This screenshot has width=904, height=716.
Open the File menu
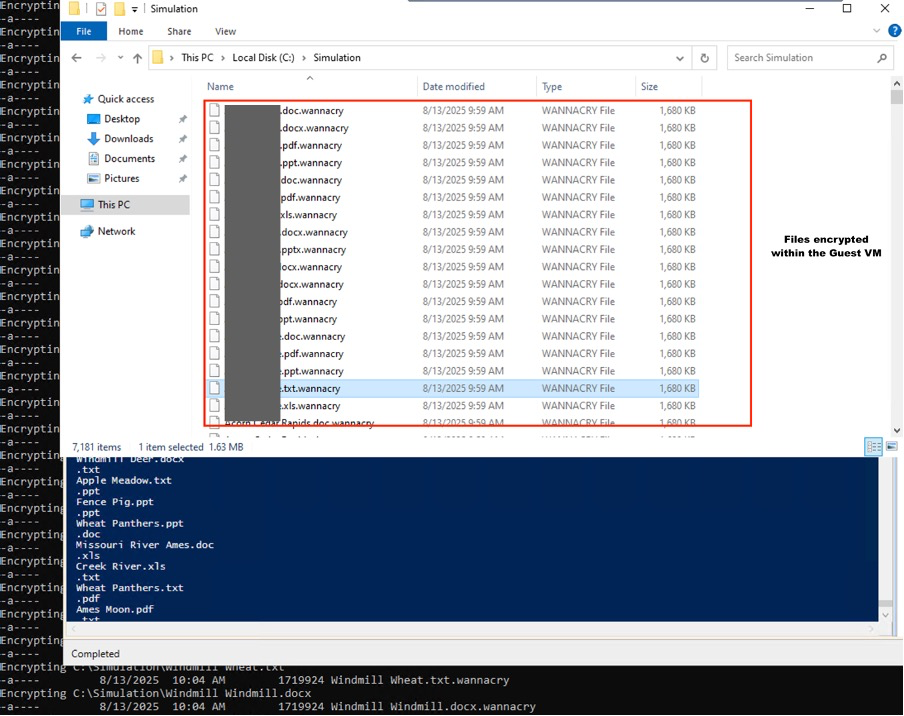click(84, 31)
